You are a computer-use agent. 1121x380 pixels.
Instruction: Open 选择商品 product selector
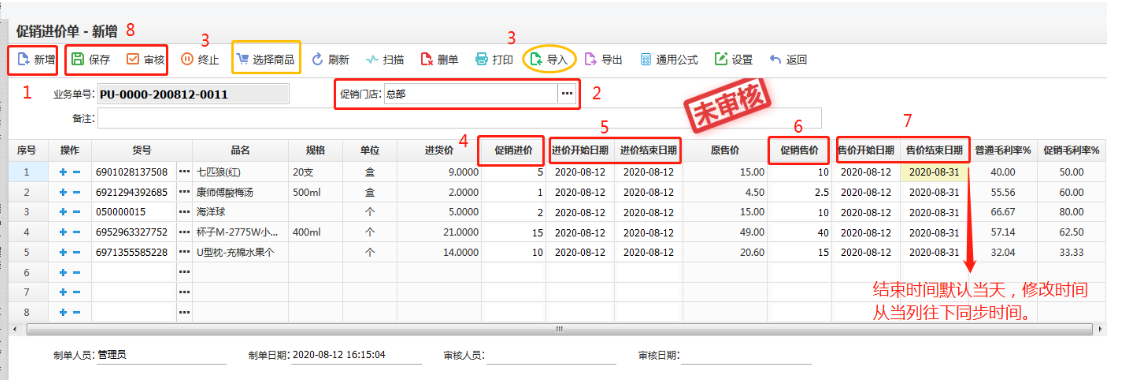[266, 60]
